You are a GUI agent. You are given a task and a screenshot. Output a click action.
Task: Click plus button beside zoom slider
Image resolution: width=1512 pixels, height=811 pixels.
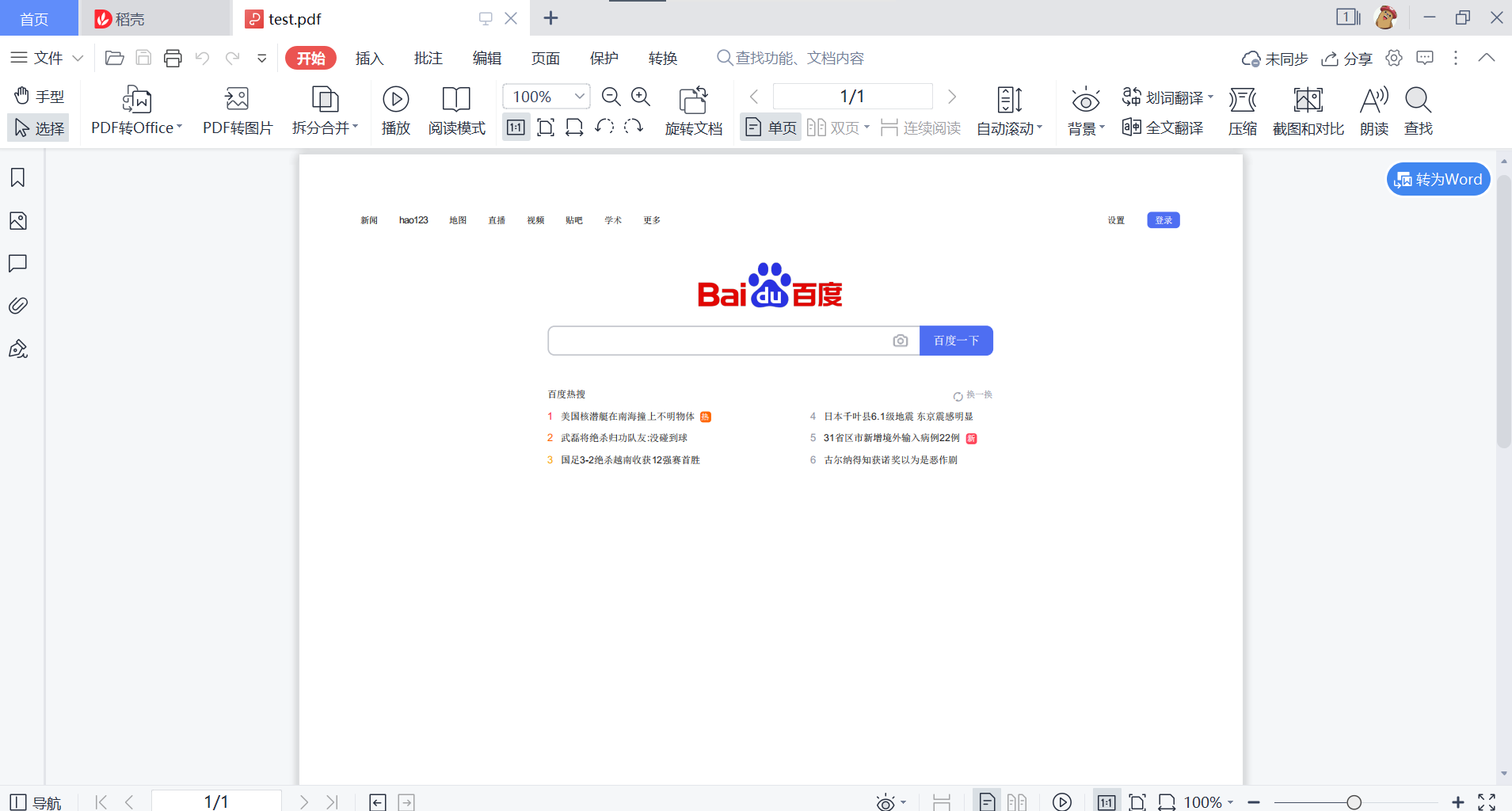(1457, 802)
